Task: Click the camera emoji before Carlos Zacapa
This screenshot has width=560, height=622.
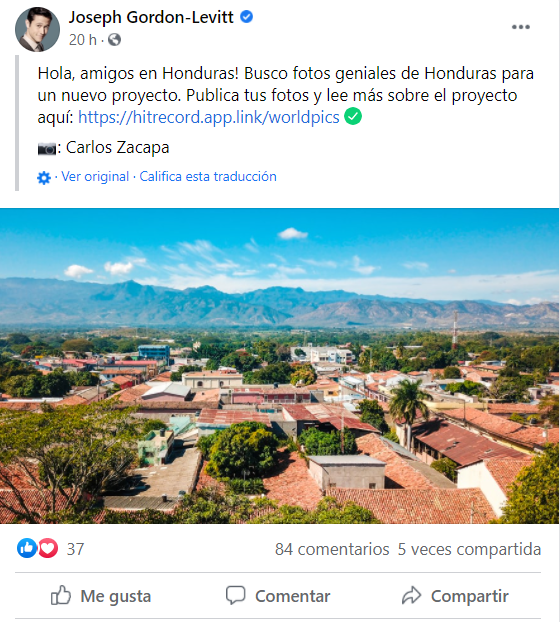Action: [47, 149]
